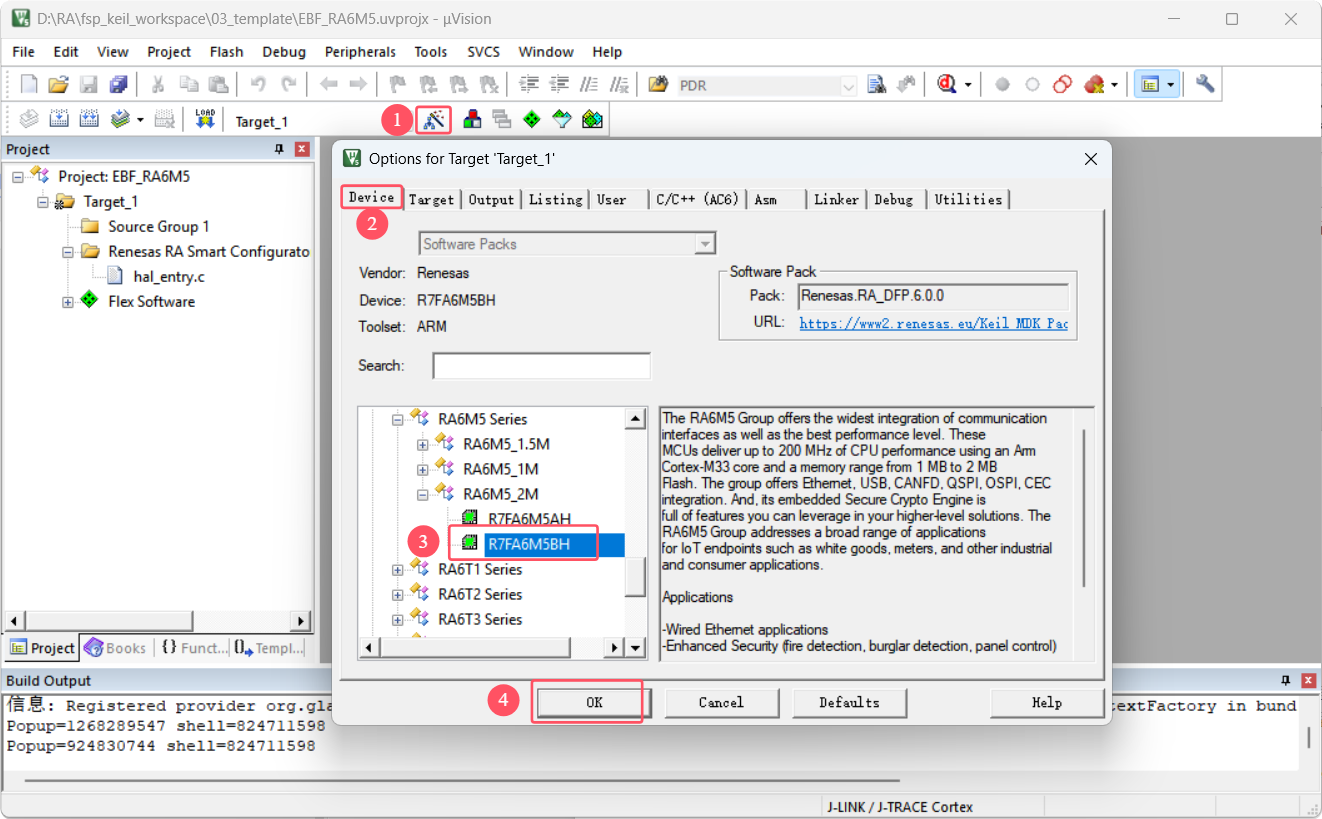The width and height of the screenshot is (1322, 819).
Task: Open the SVCS menu
Action: pos(486,52)
